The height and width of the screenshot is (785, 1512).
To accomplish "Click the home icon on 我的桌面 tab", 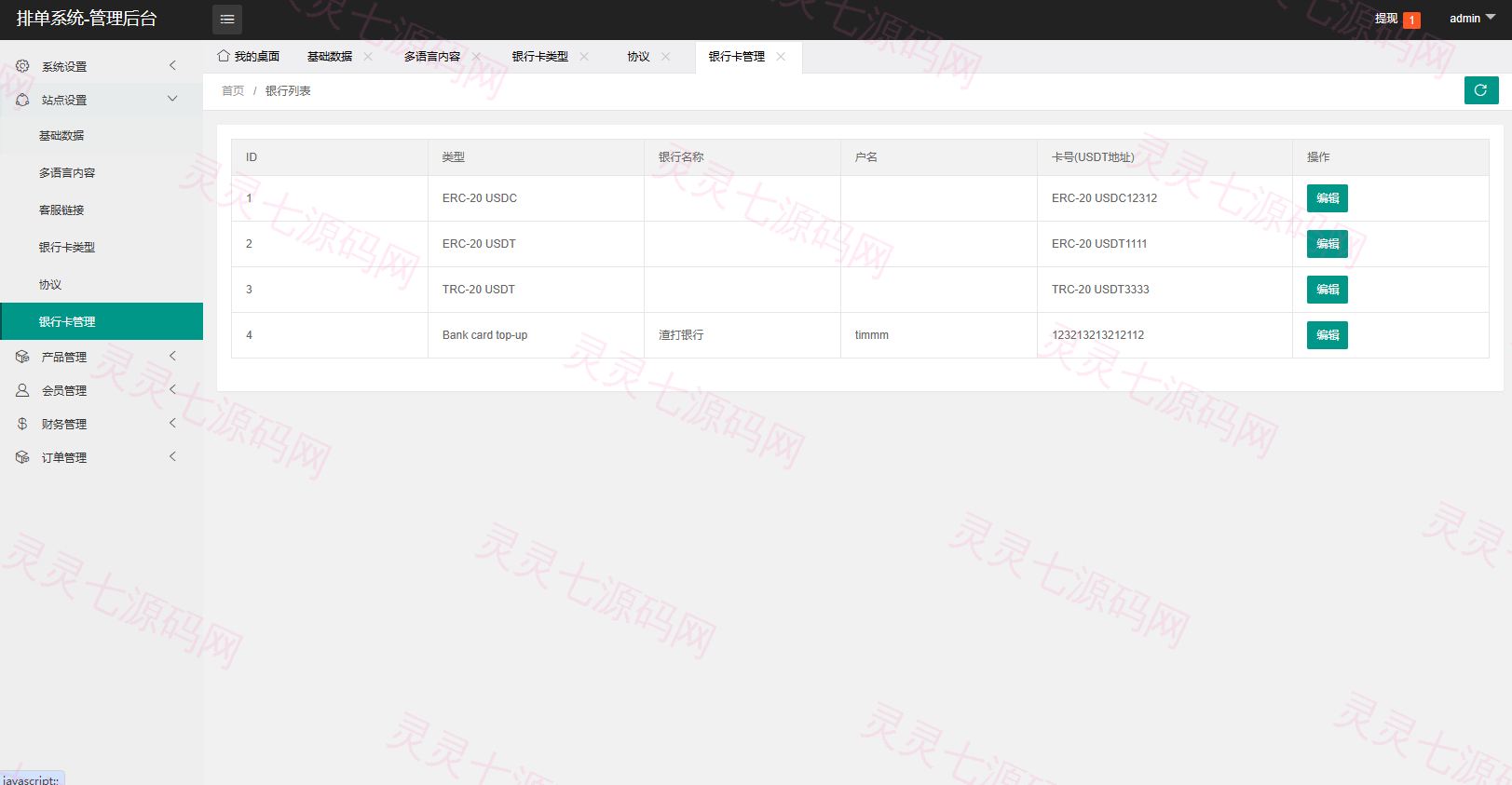I will point(224,56).
